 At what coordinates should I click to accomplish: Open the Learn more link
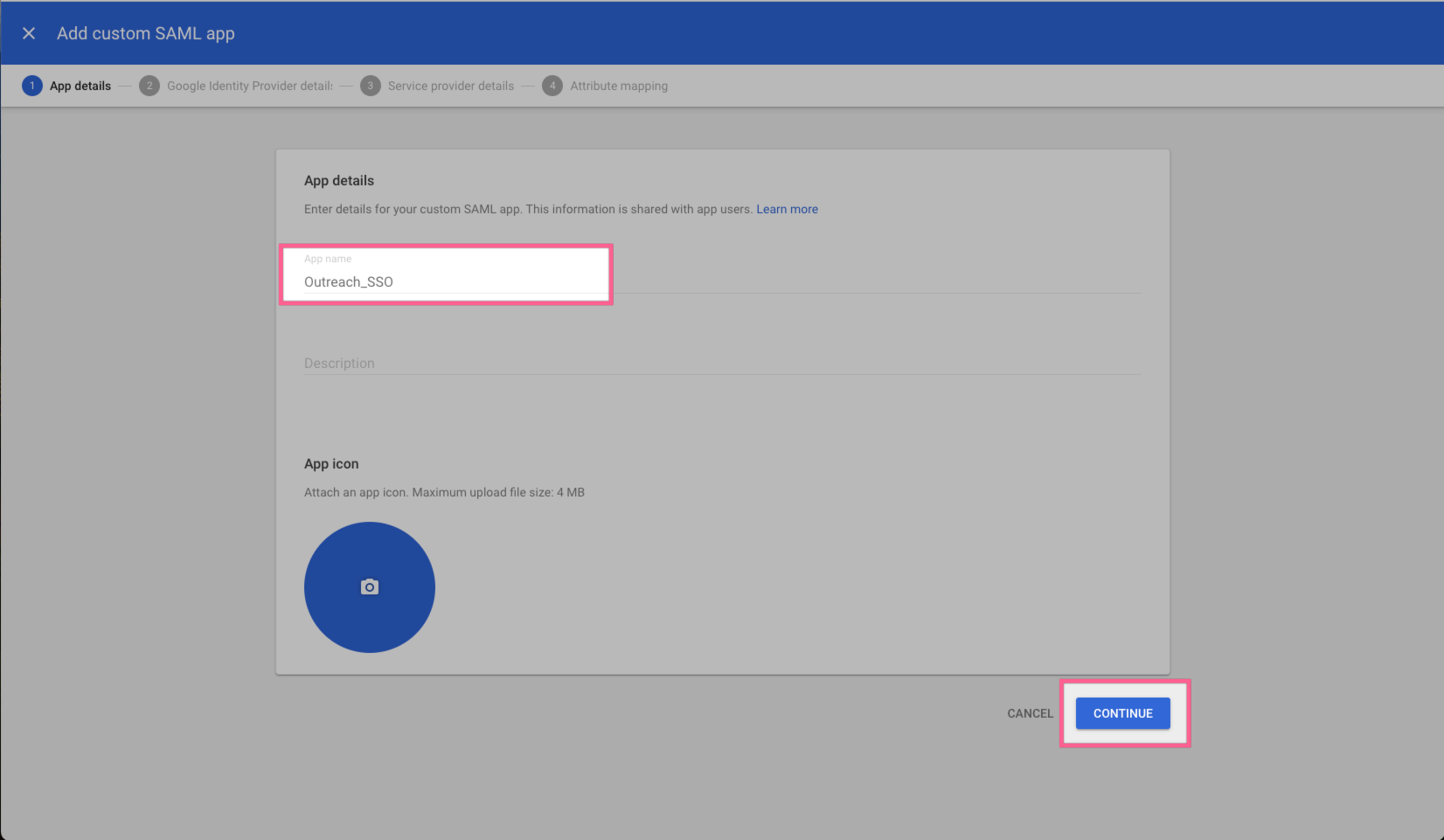[x=787, y=209]
